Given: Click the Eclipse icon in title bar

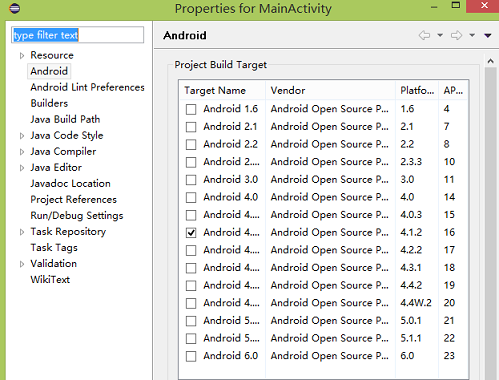Looking at the screenshot, I should coord(14,8).
